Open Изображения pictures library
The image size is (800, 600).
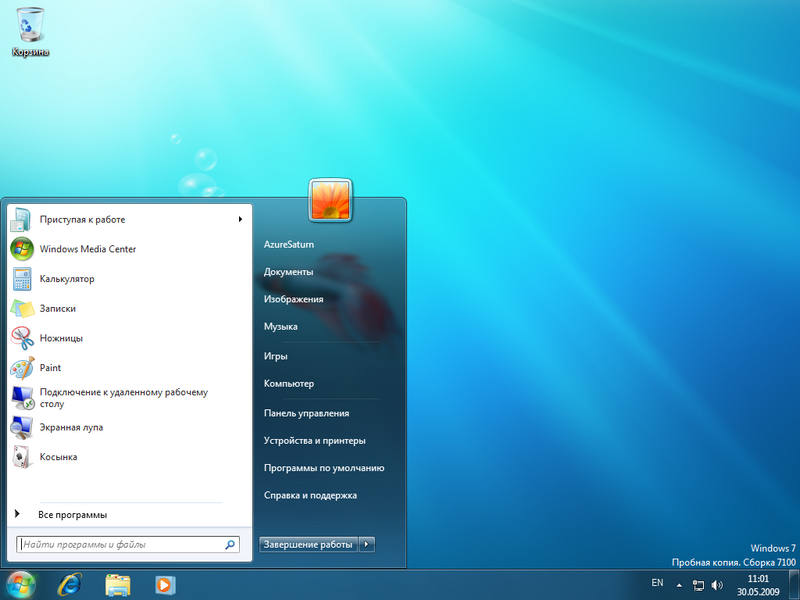click(x=293, y=299)
